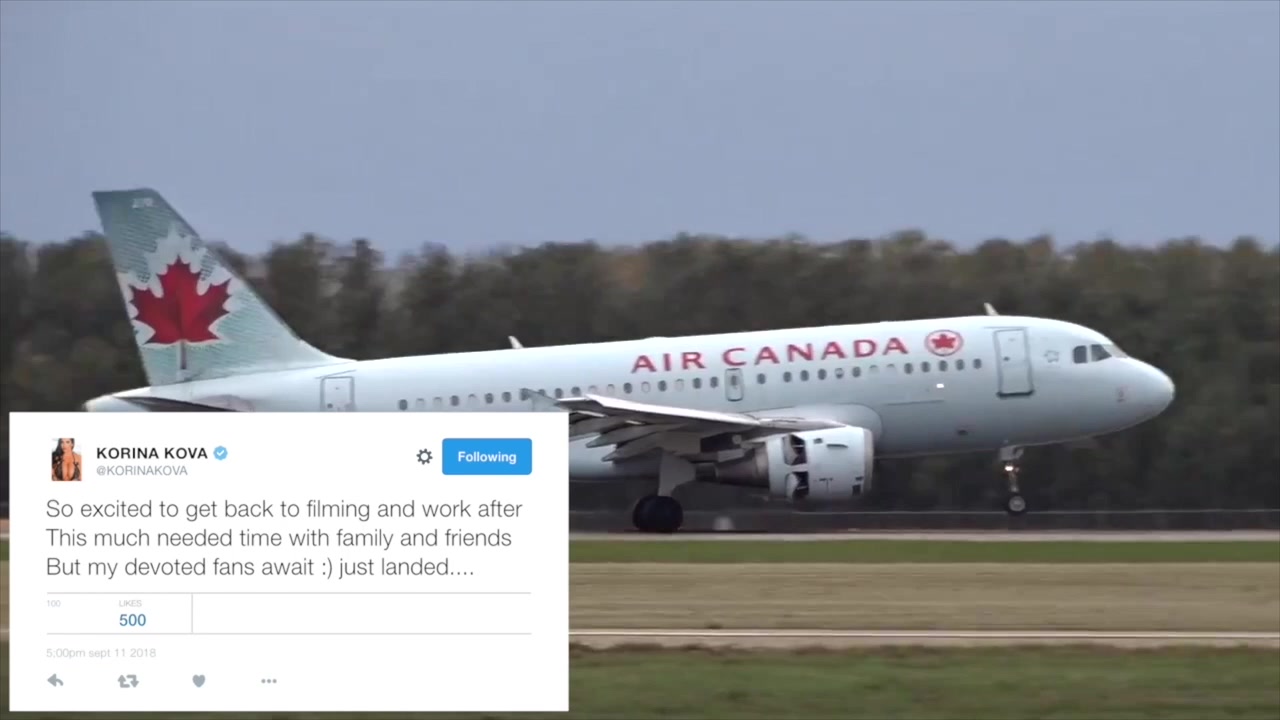Viewport: 1280px width, 720px height.
Task: Toggle the Following button
Action: [x=487, y=457]
